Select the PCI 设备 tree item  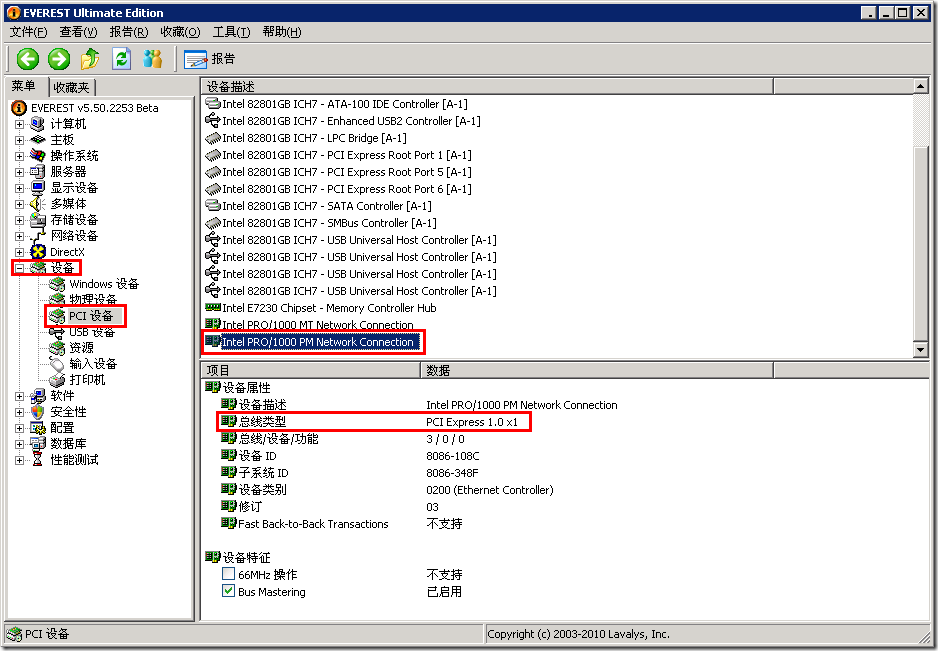(87, 315)
